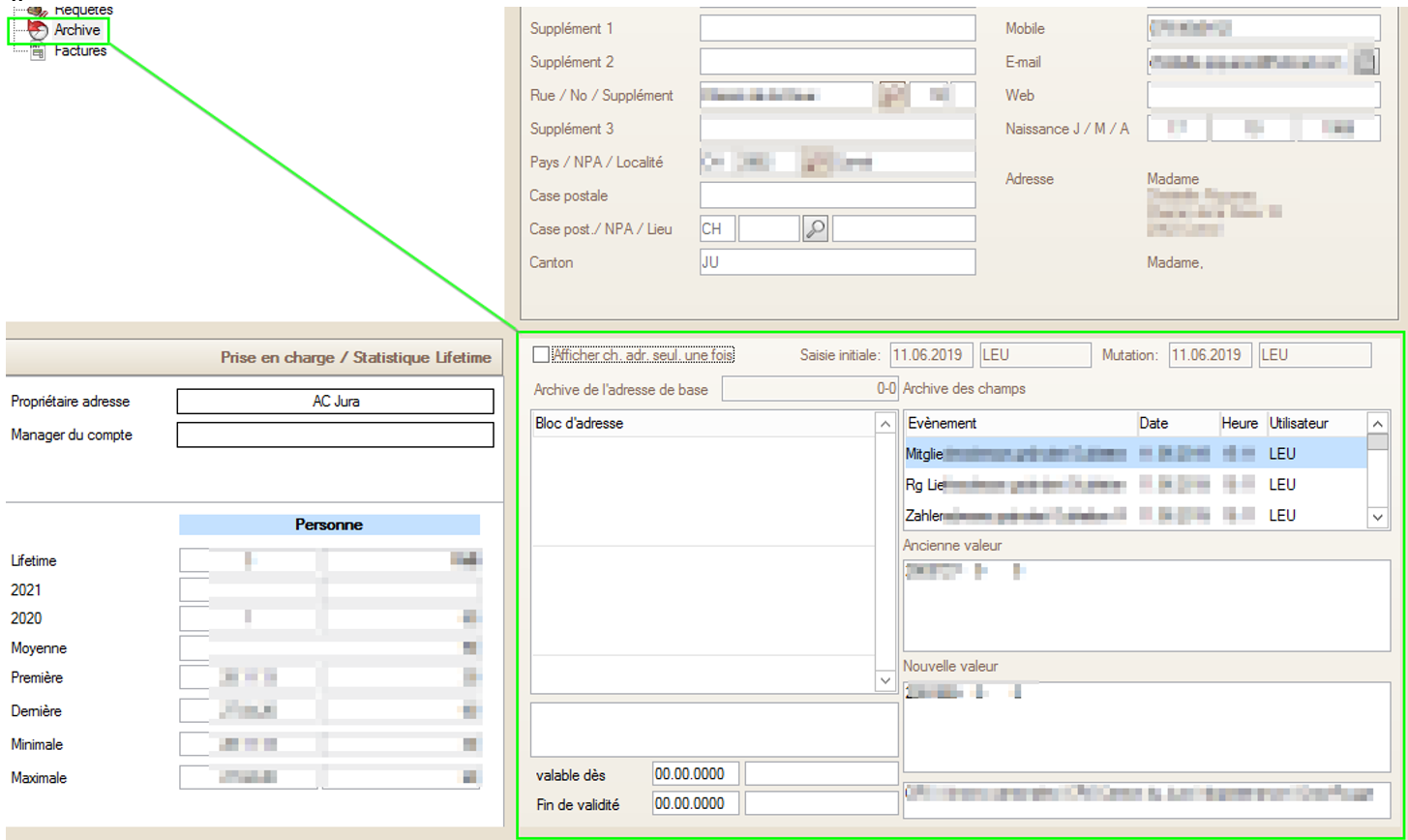Sort events by the Date column header
Image resolution: width=1408 pixels, height=840 pixels.
(1178, 423)
